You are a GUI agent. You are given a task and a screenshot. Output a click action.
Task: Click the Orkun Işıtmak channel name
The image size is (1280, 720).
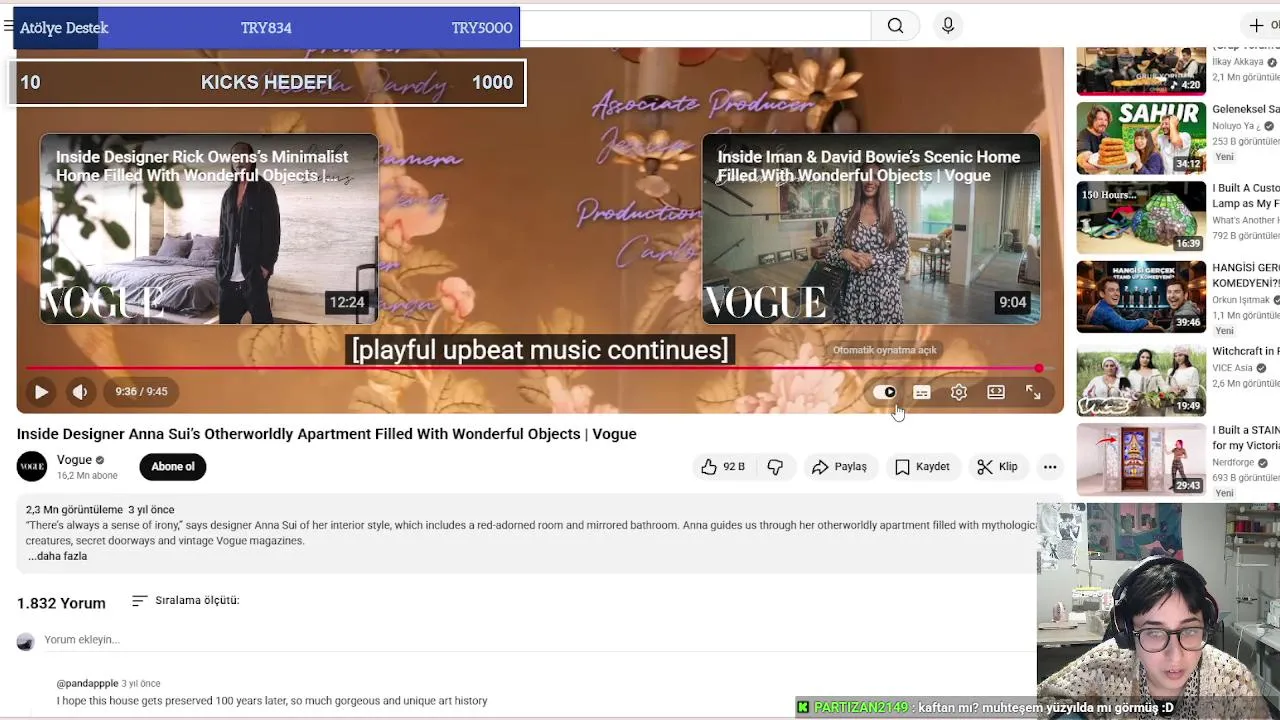coord(1240,300)
